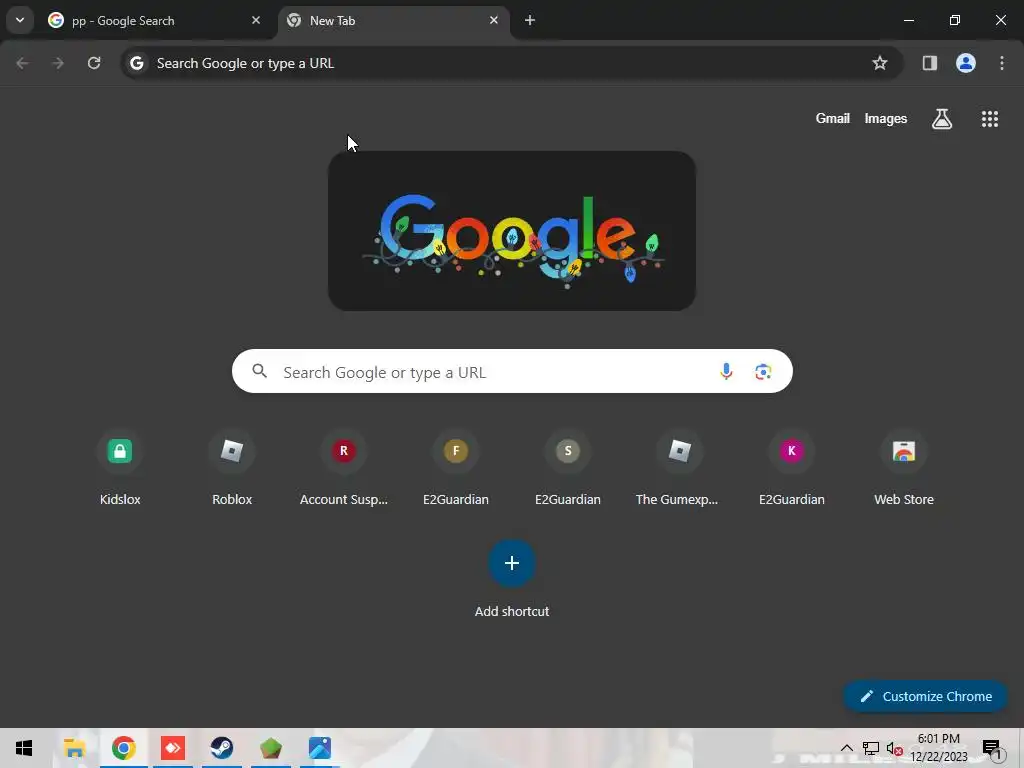Open the Kidslox shortcut
1024x768 pixels.
point(120,468)
